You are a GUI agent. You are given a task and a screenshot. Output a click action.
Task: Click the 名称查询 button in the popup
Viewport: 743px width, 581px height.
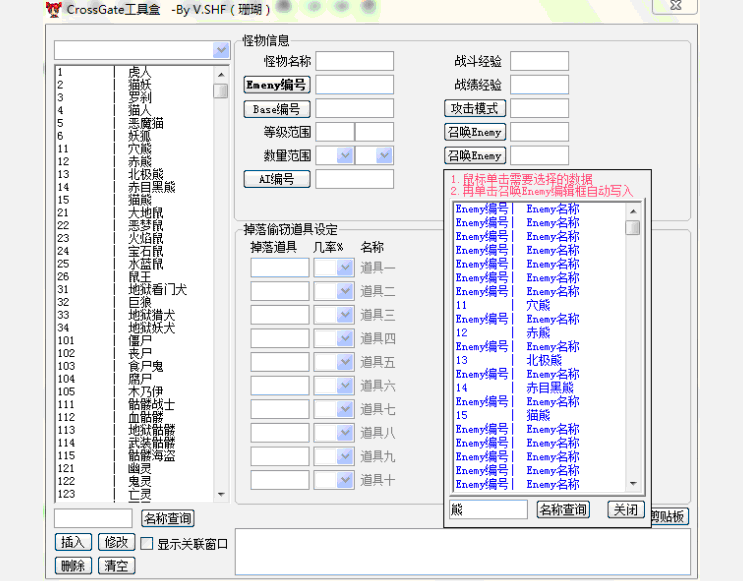(563, 510)
